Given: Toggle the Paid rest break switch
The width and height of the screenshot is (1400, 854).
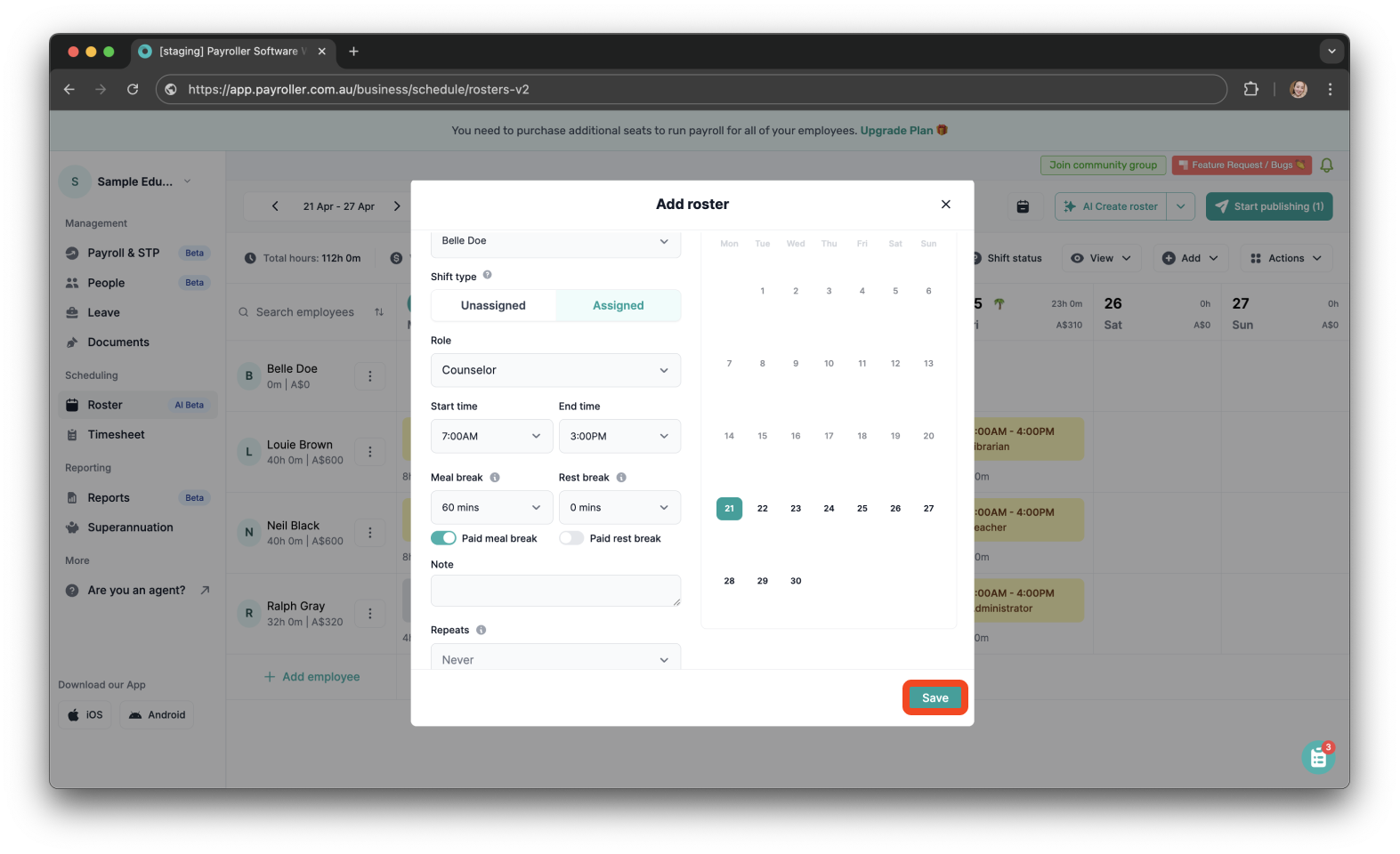Looking at the screenshot, I should point(571,538).
